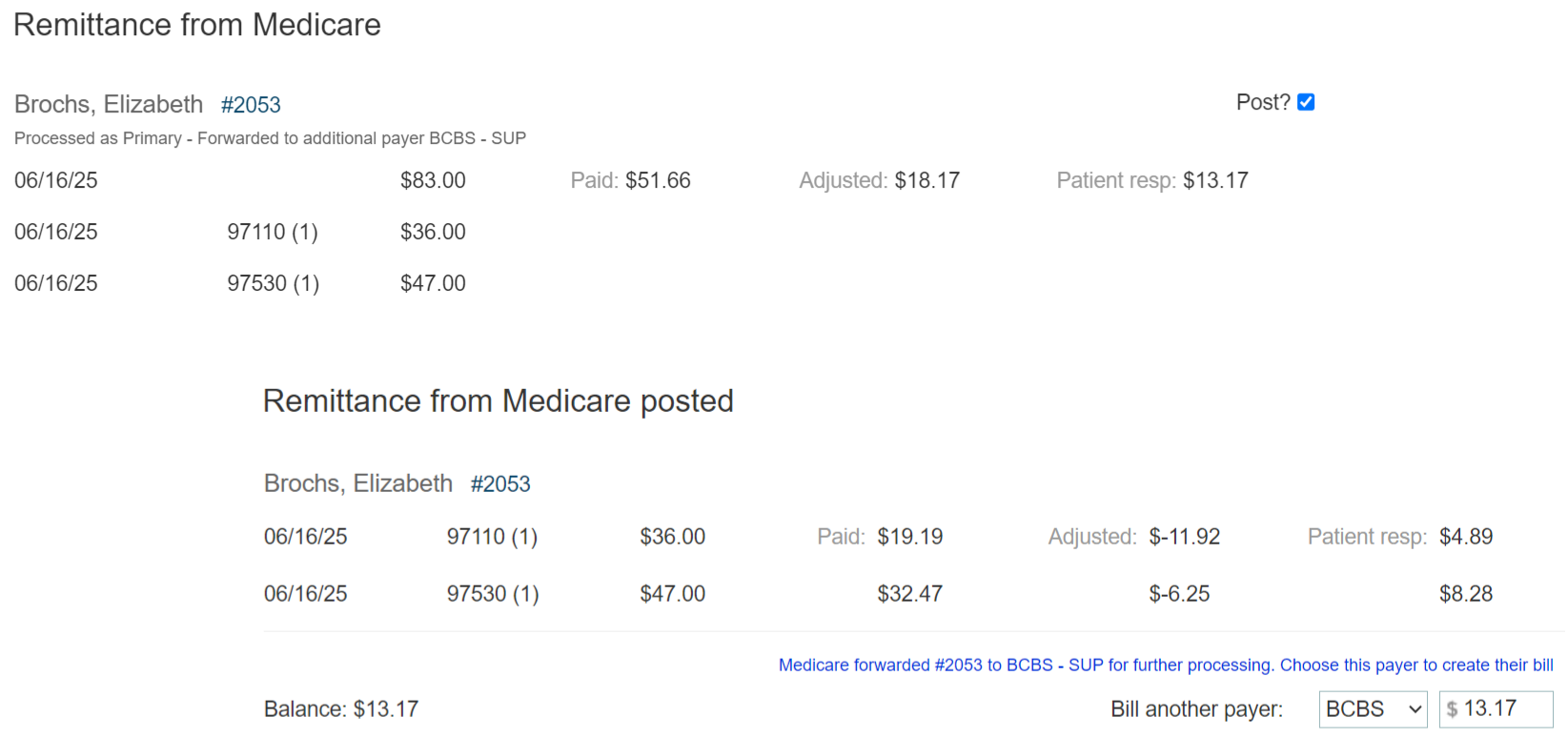1568x737 pixels.
Task: Click the Adjusted $18.17 total amount
Action: click(x=927, y=180)
